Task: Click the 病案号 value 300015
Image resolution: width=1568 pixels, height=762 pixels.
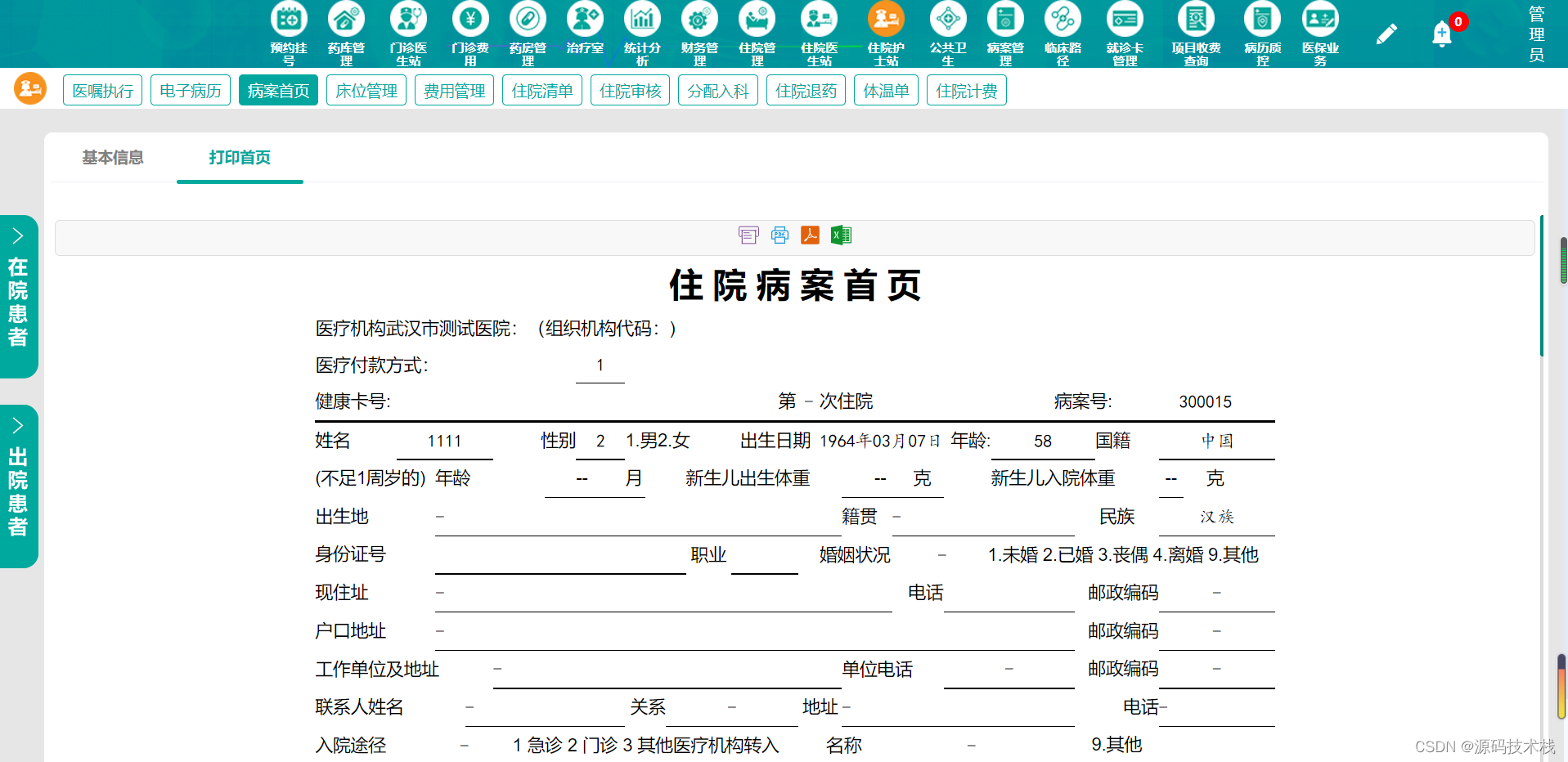Action: coord(1205,401)
